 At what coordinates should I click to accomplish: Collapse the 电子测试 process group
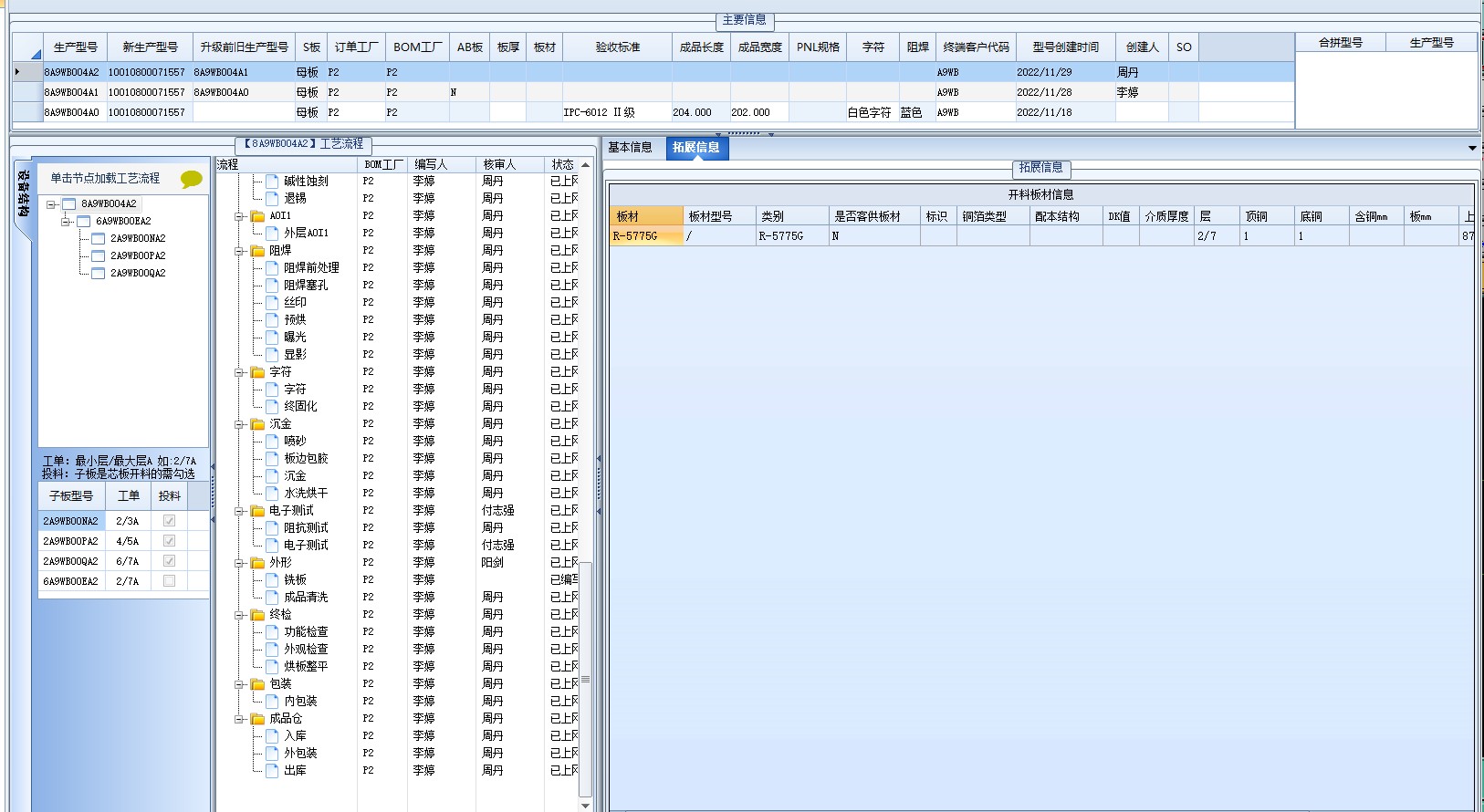[x=240, y=511]
